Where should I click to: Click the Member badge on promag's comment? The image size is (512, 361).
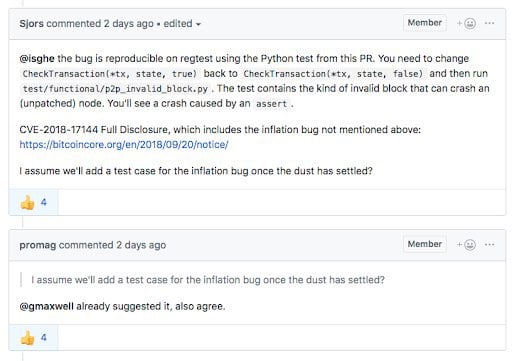pyautogui.click(x=425, y=244)
